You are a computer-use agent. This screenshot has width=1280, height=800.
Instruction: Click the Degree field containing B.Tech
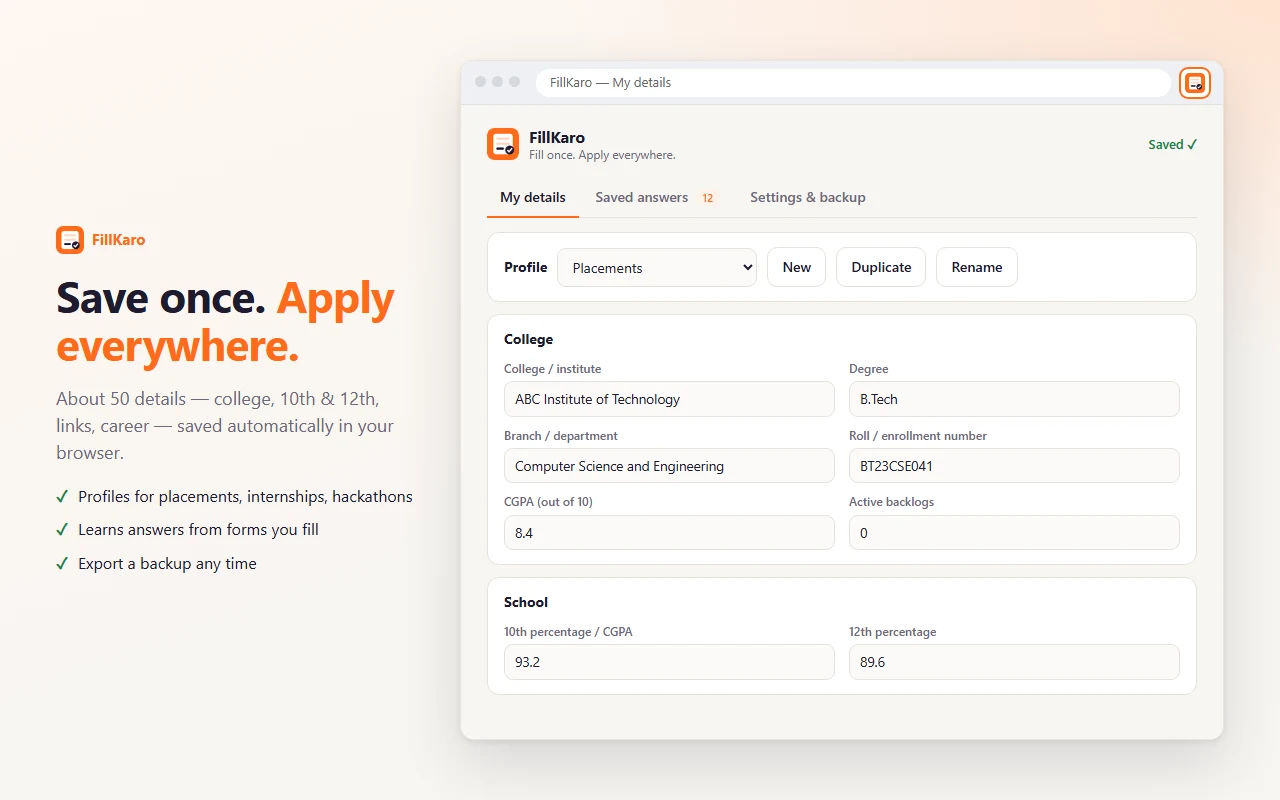(1014, 399)
